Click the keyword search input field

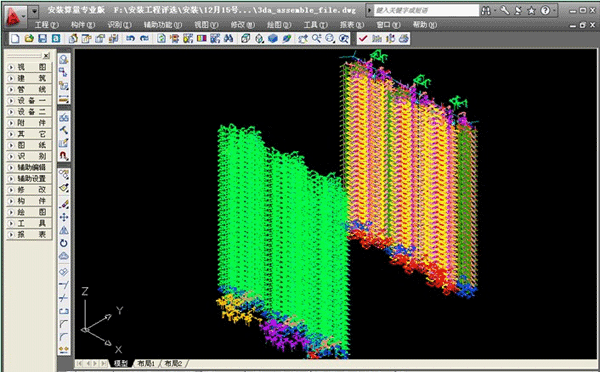pos(426,10)
